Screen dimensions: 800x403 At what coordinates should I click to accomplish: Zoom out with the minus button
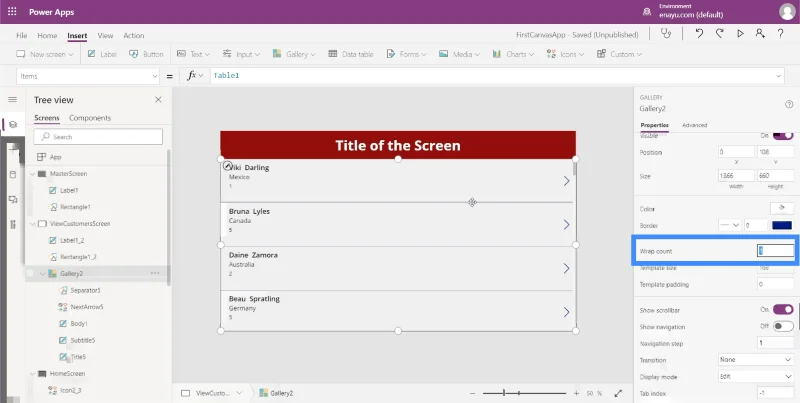tap(472, 393)
